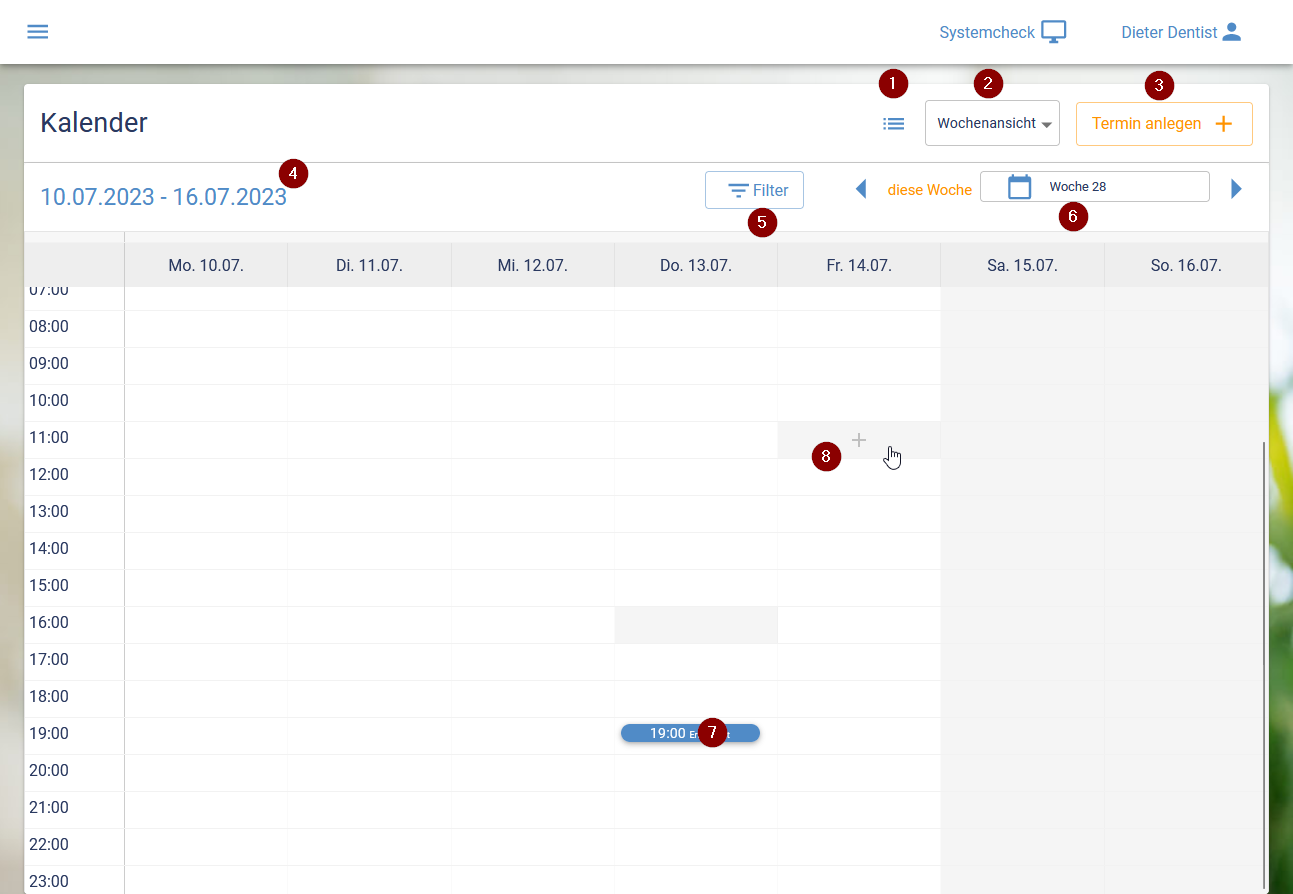Click the highlighted 16:00 slot on Do. 13.07
This screenshot has height=894, width=1293.
point(695,624)
